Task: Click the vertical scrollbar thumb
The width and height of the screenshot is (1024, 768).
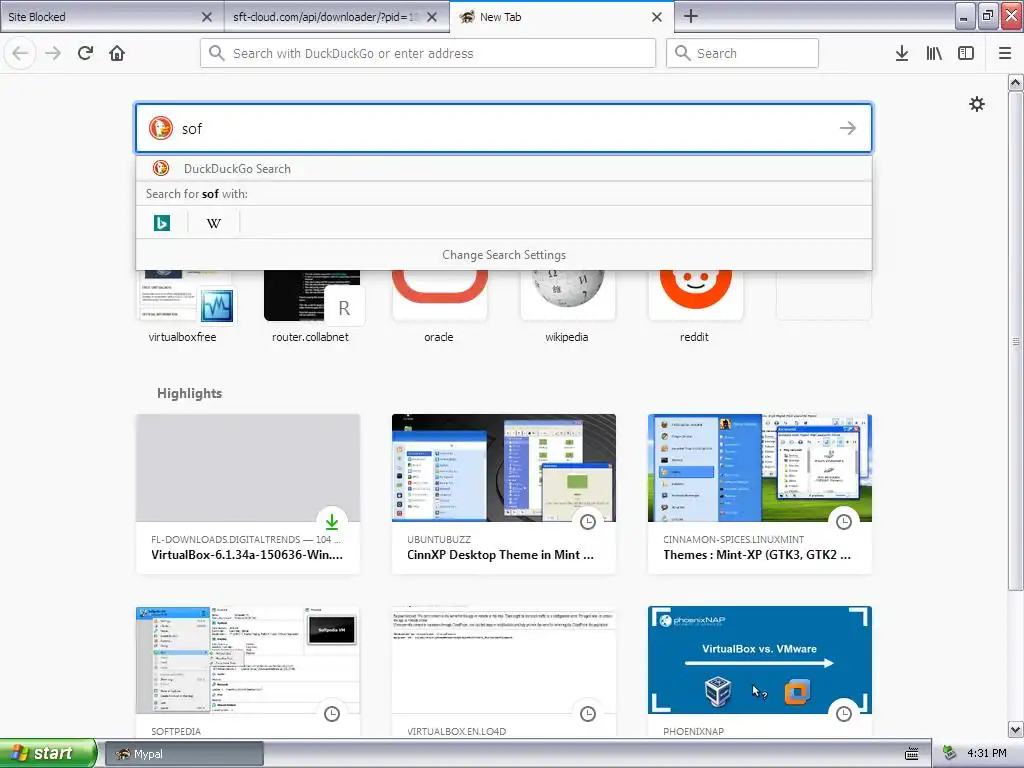Action: coord(1015,341)
